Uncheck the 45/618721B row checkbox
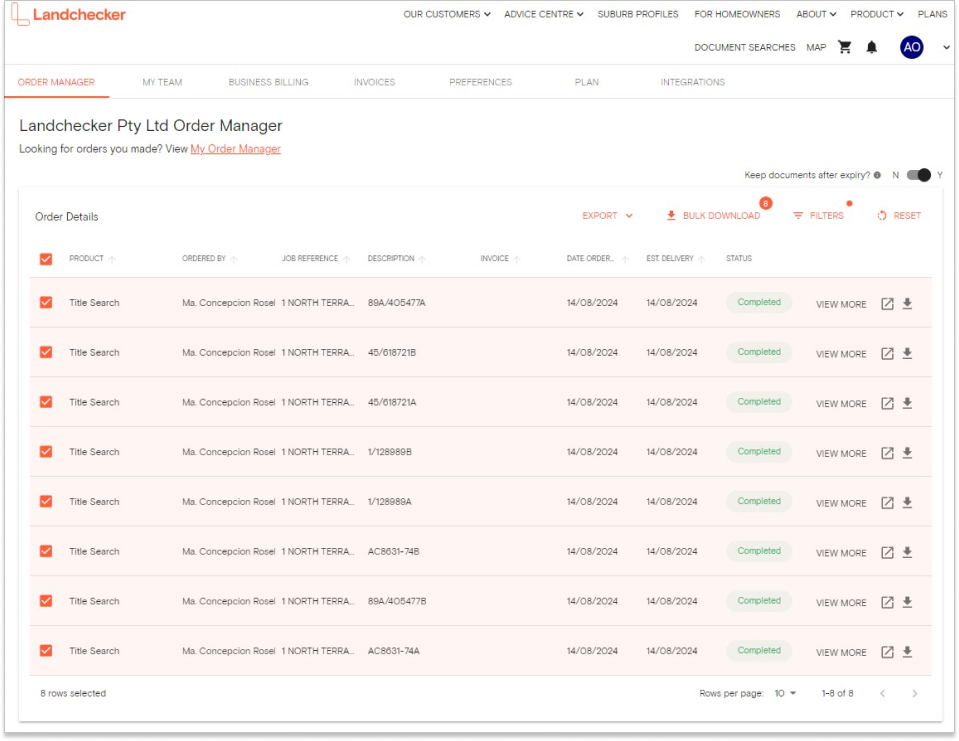 click(46, 352)
